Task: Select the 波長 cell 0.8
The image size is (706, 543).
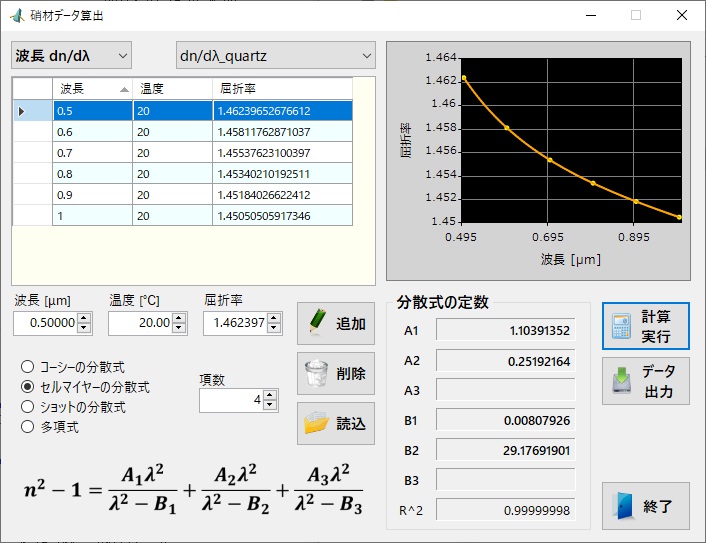Action: 92,174
